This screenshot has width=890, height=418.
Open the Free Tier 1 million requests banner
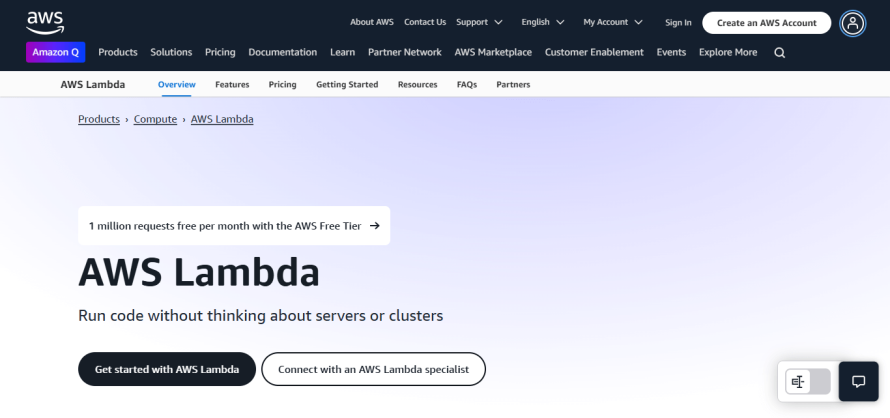[234, 225]
